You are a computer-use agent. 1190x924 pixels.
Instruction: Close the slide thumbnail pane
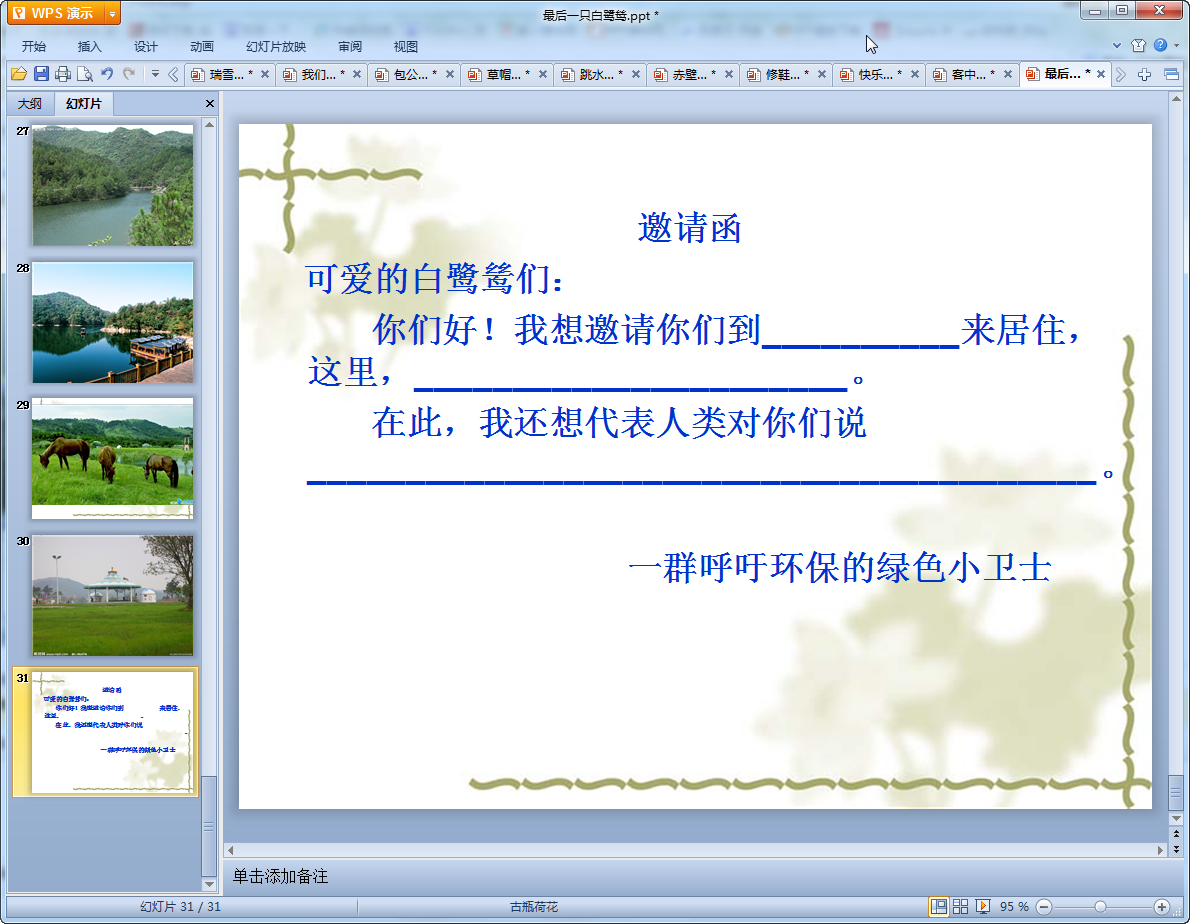click(x=209, y=103)
